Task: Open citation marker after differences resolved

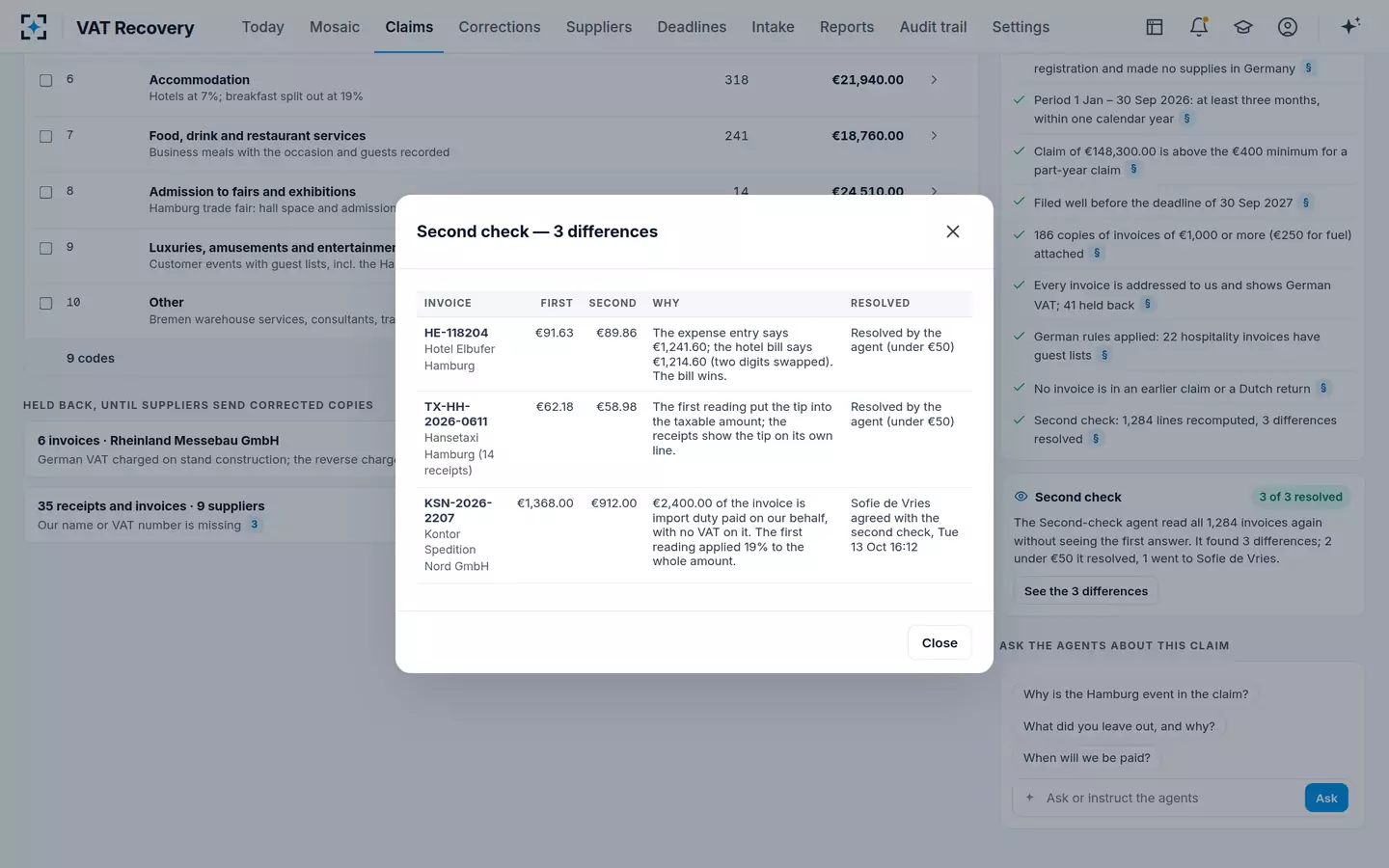Action: pyautogui.click(x=1096, y=439)
